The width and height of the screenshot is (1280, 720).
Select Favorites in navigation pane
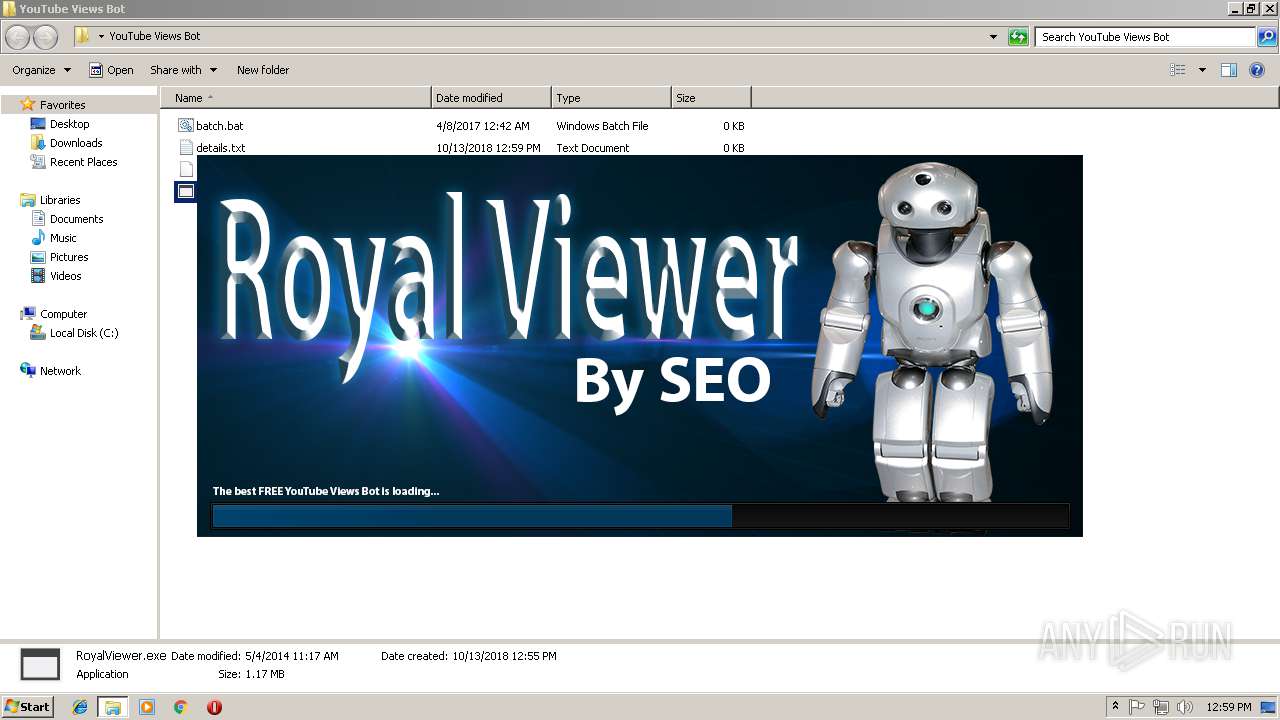click(x=63, y=105)
